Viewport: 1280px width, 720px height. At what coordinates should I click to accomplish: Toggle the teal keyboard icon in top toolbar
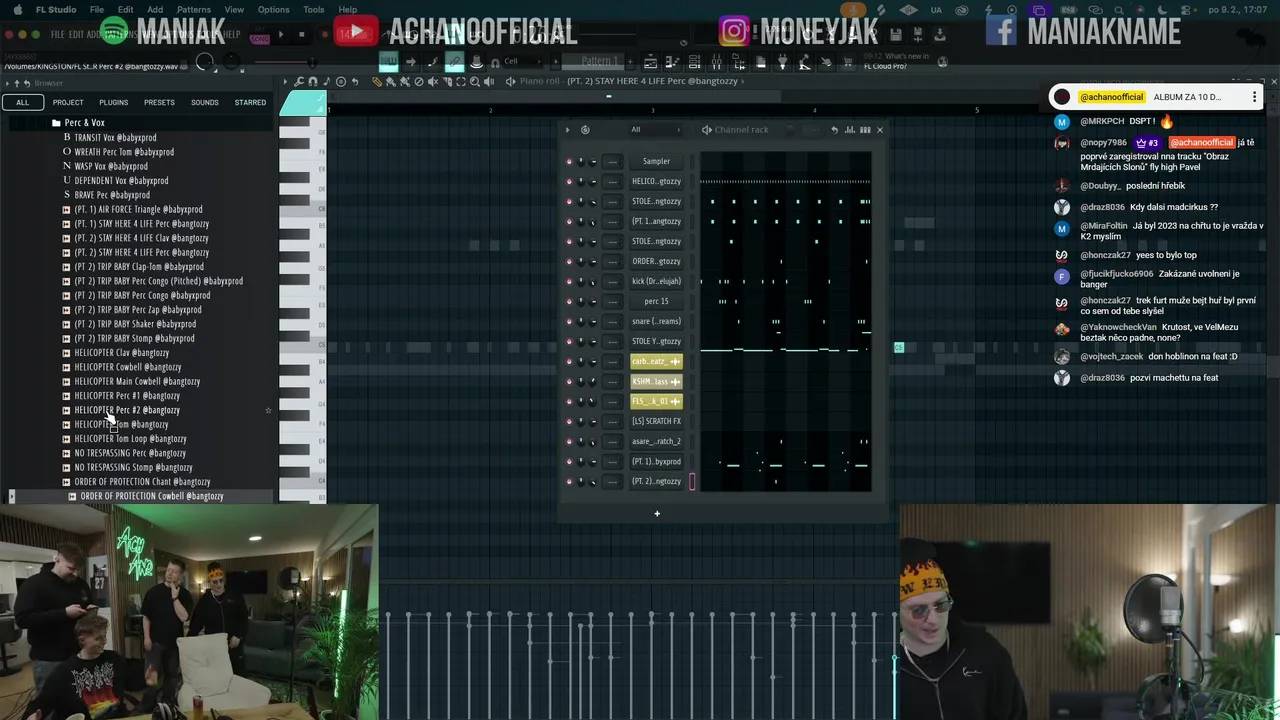point(388,61)
